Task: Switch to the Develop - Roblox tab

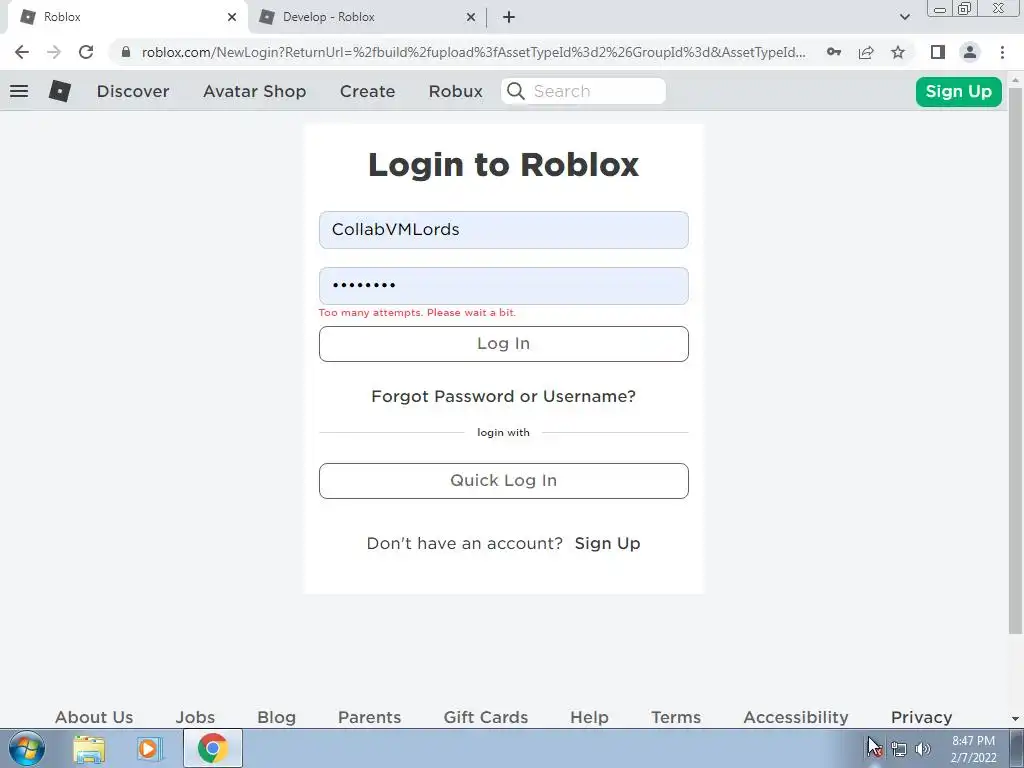Action: [366, 17]
